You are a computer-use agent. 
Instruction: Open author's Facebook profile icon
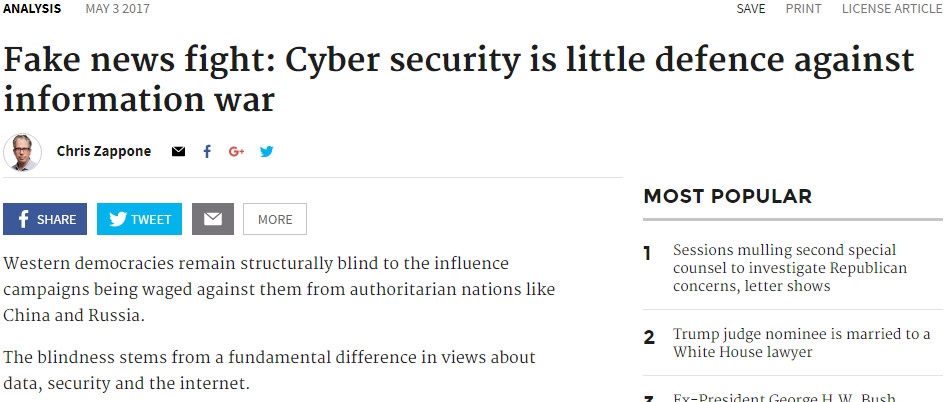tap(207, 151)
